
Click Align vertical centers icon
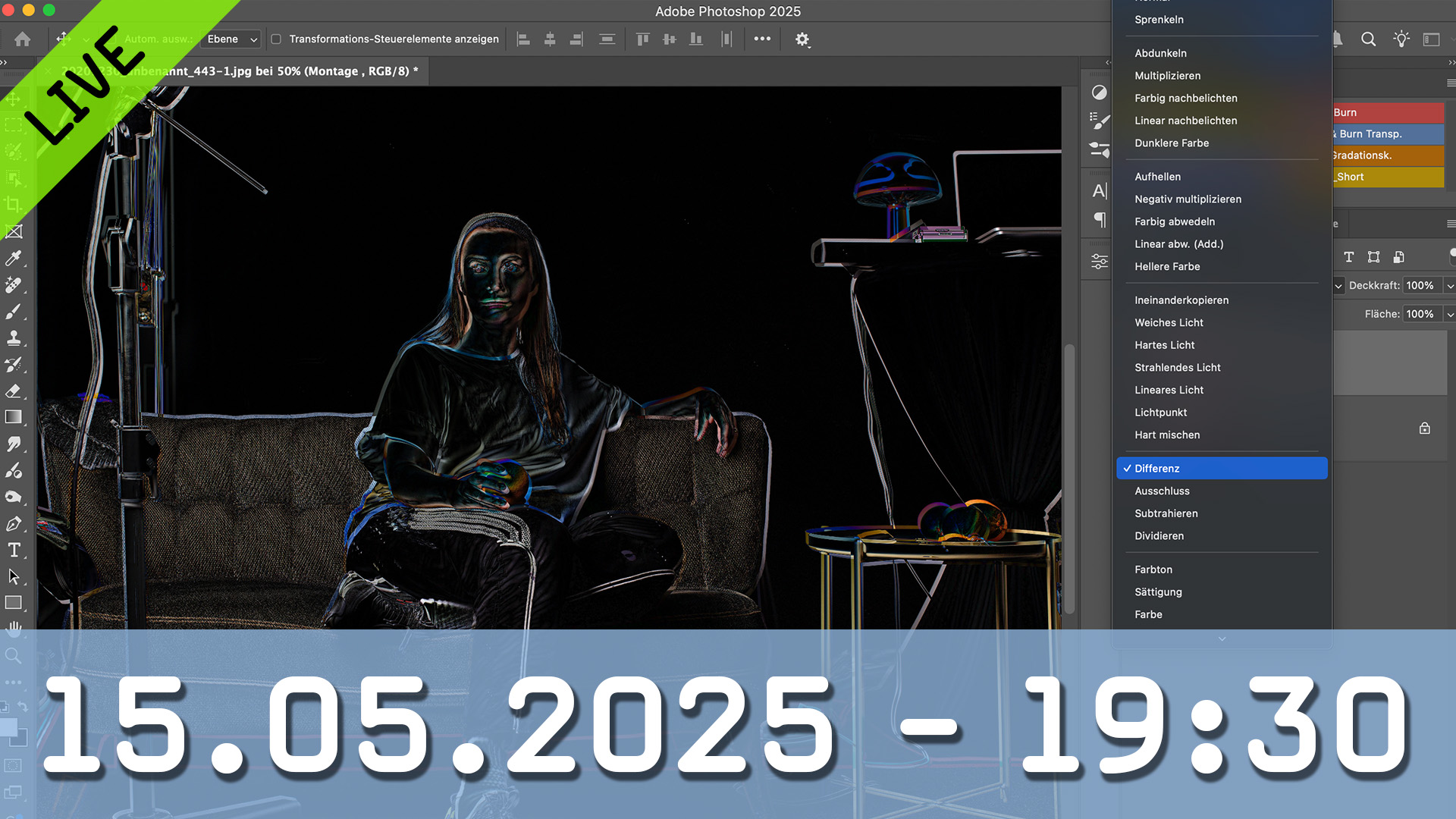(x=669, y=39)
